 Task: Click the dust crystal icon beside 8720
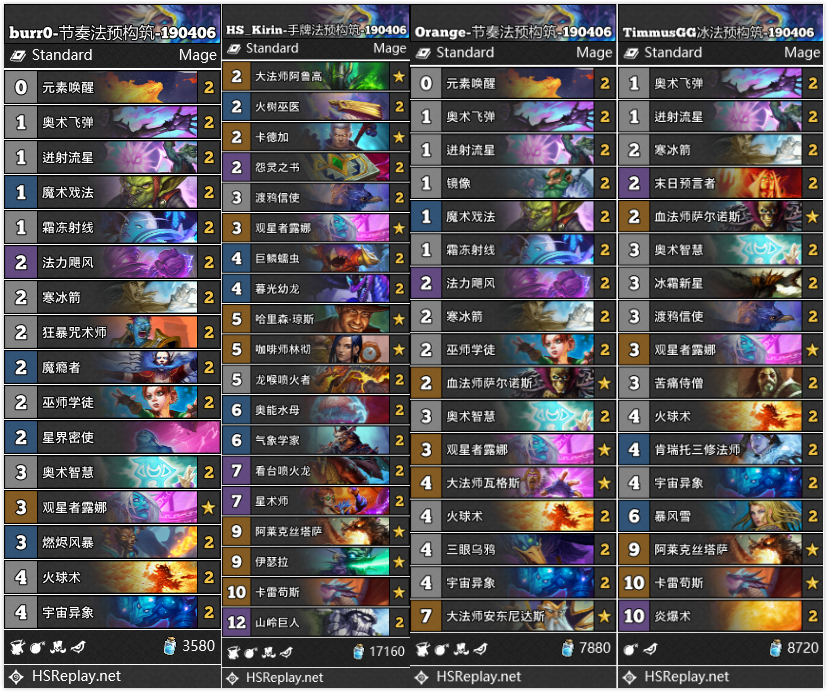pyautogui.click(x=776, y=648)
